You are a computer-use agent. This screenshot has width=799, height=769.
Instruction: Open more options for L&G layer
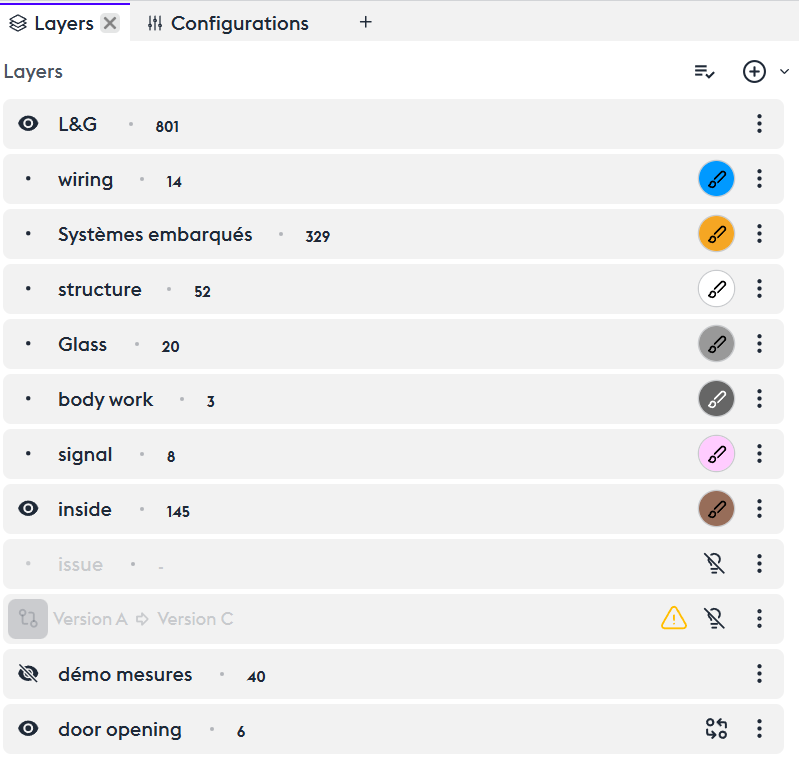point(760,124)
